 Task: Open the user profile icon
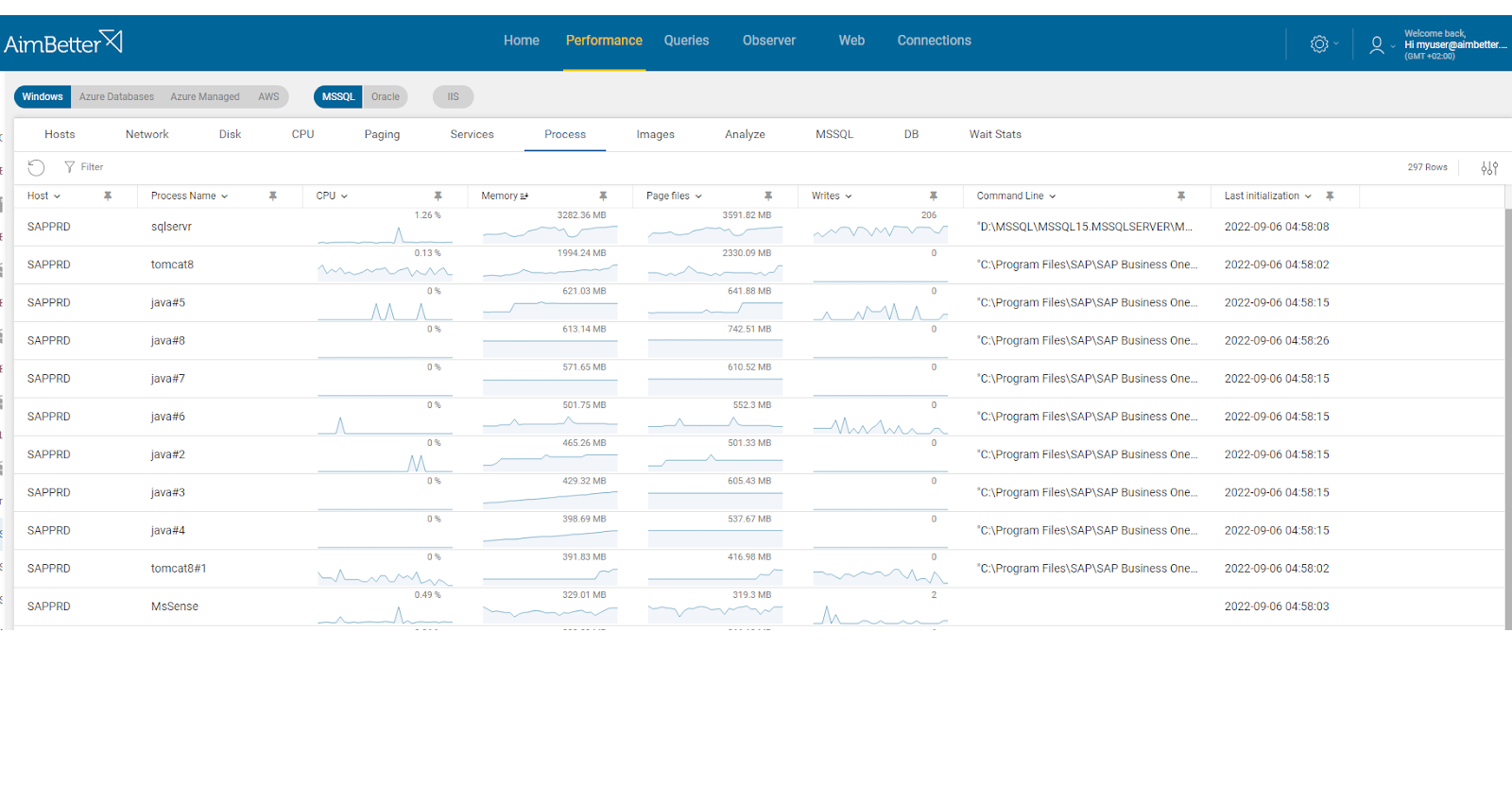1377,44
